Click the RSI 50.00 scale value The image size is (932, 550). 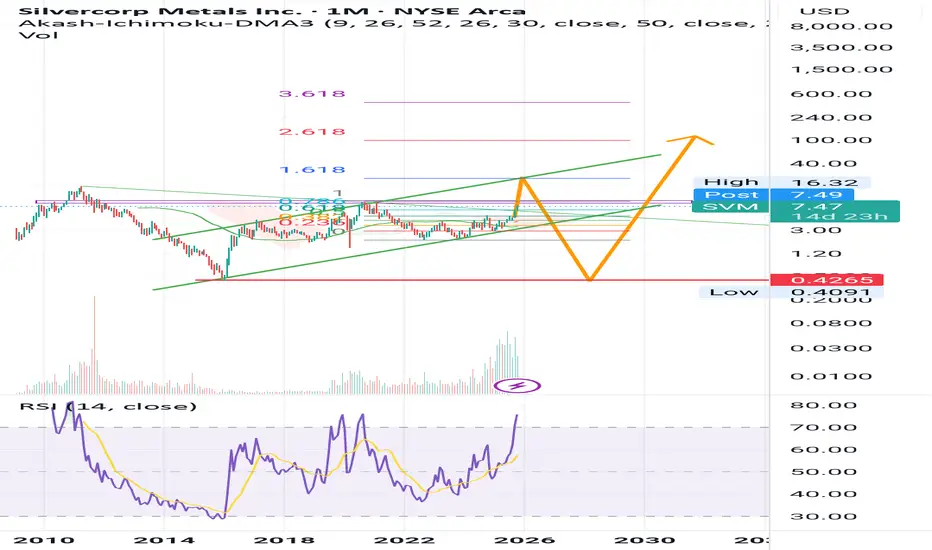pos(823,472)
